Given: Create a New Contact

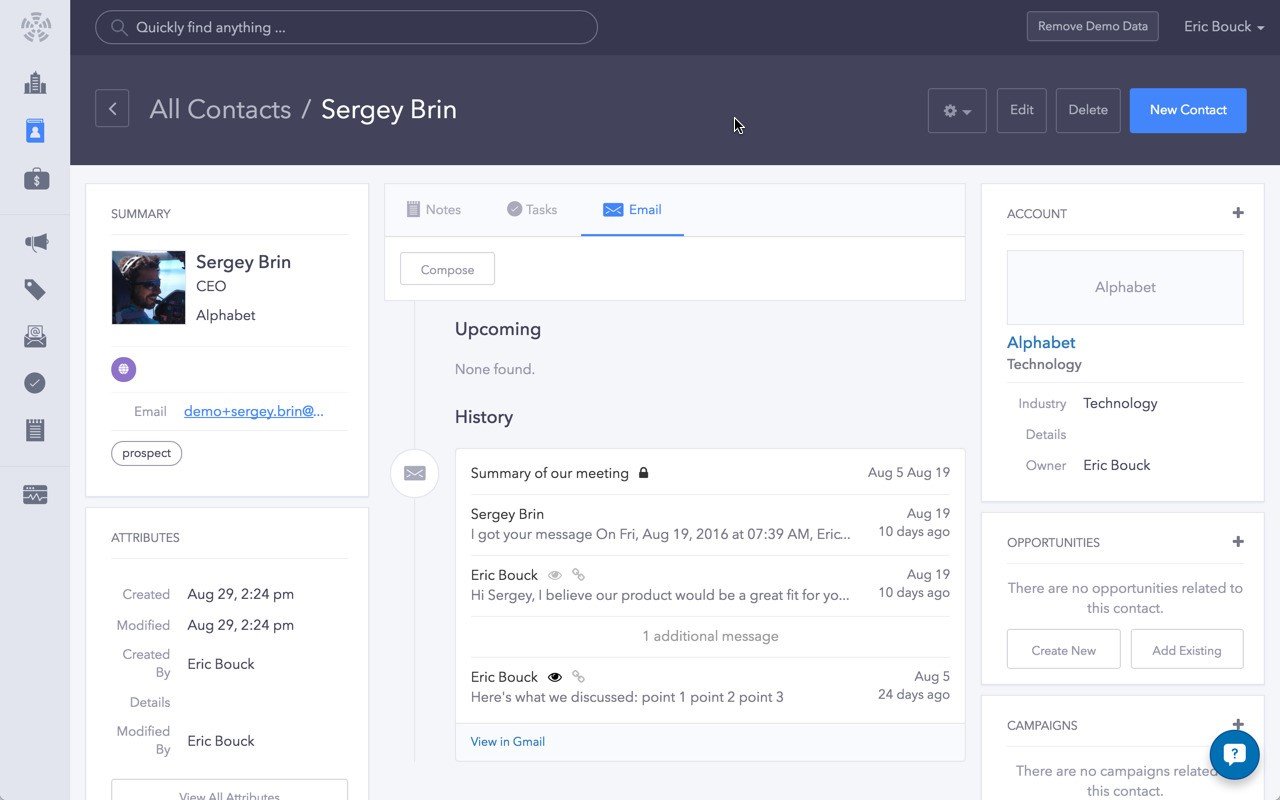Looking at the screenshot, I should pos(1188,110).
